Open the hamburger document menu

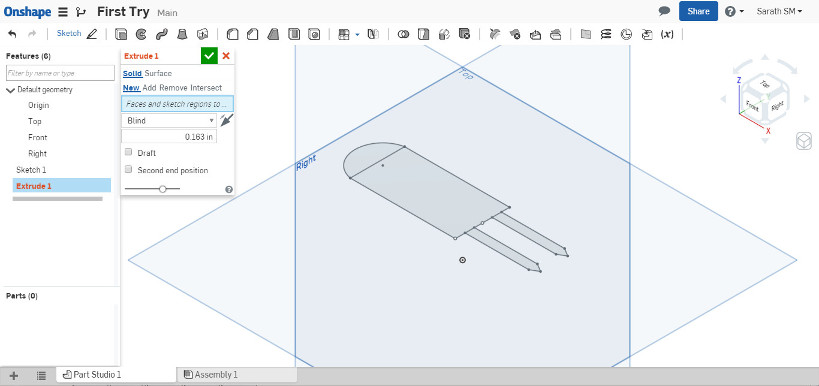coord(63,11)
